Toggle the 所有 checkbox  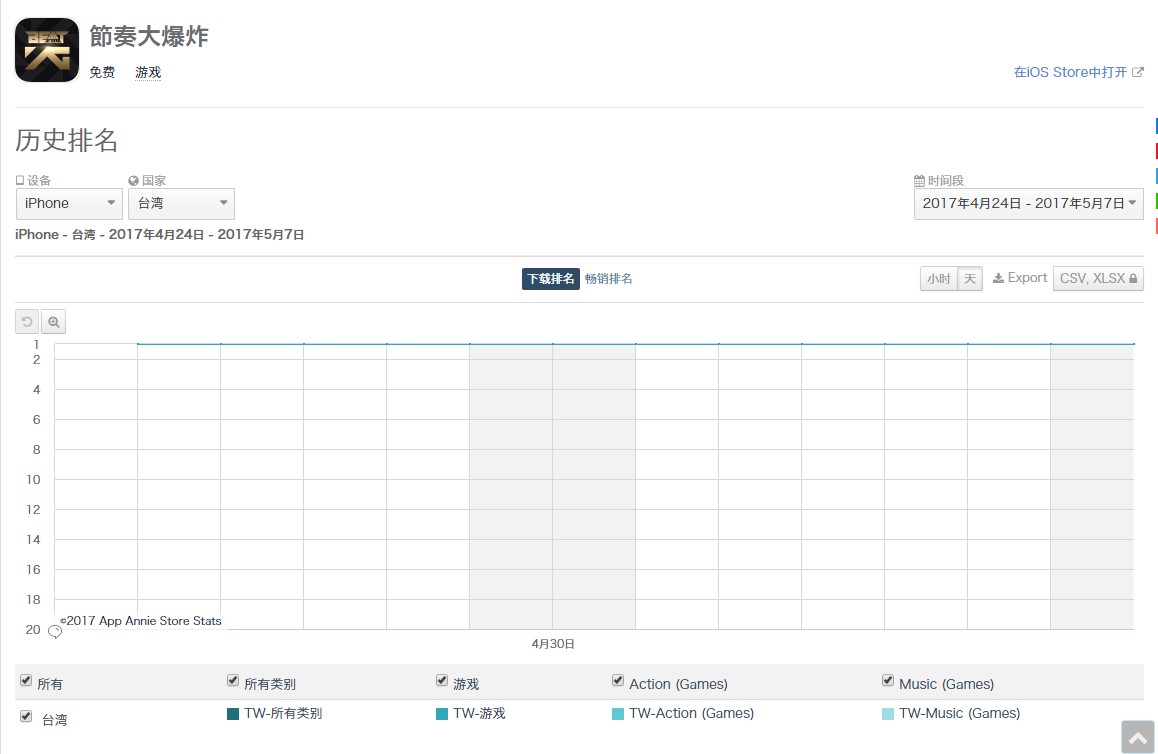click(x=26, y=681)
